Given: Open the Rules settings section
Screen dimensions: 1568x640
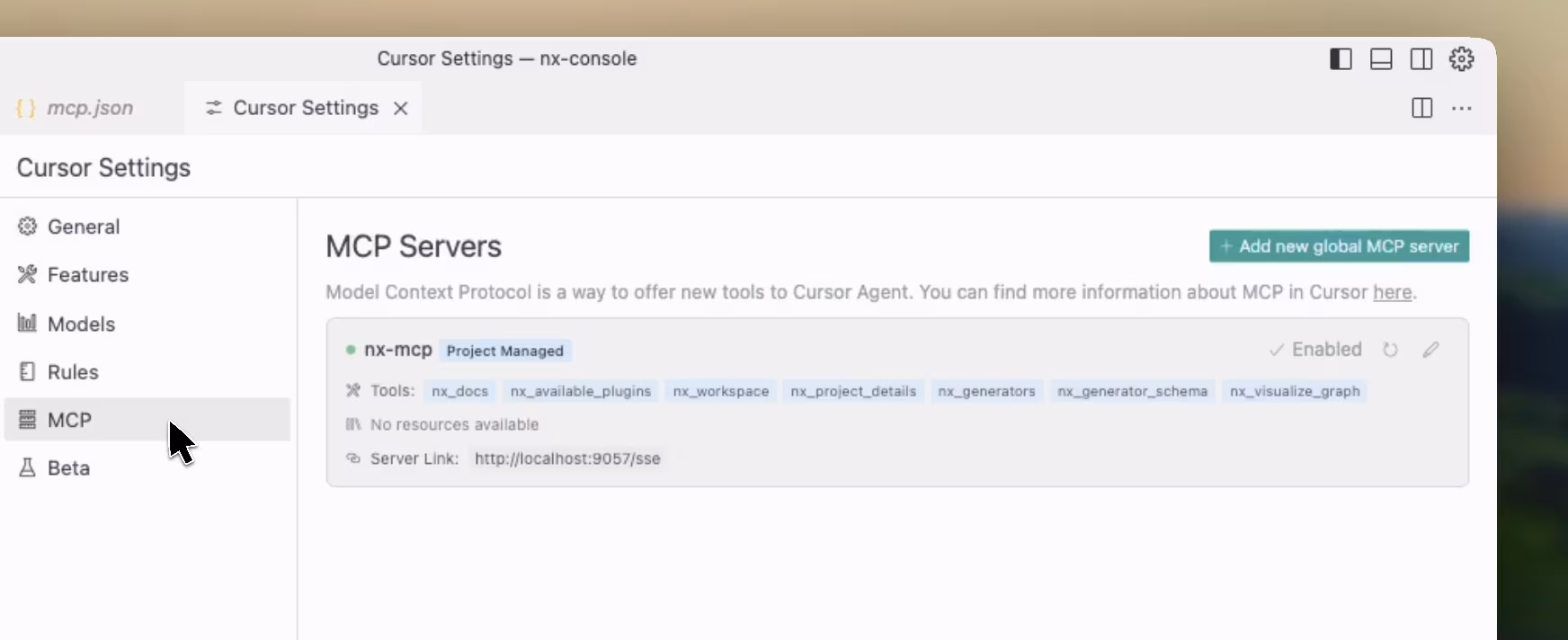Looking at the screenshot, I should point(73,372).
